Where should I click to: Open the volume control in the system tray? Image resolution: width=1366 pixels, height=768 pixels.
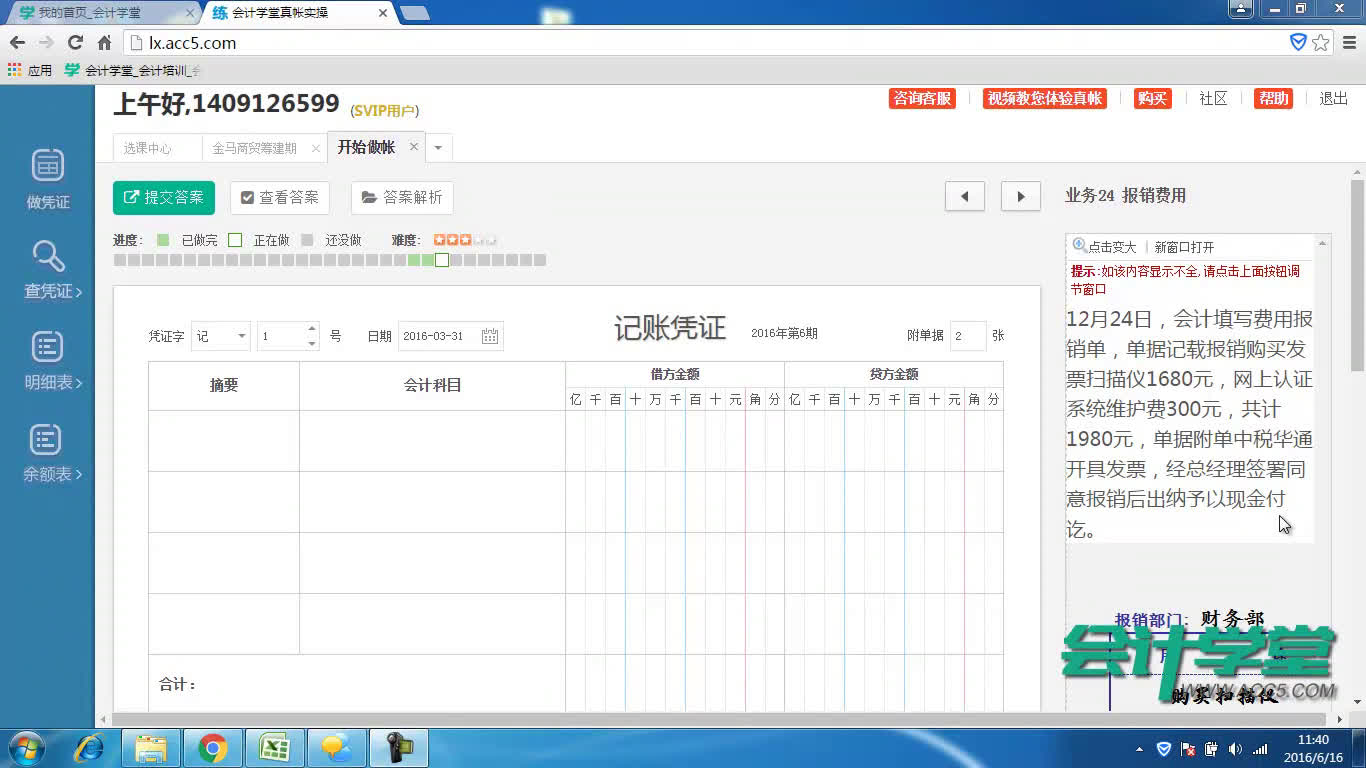[1234, 747]
